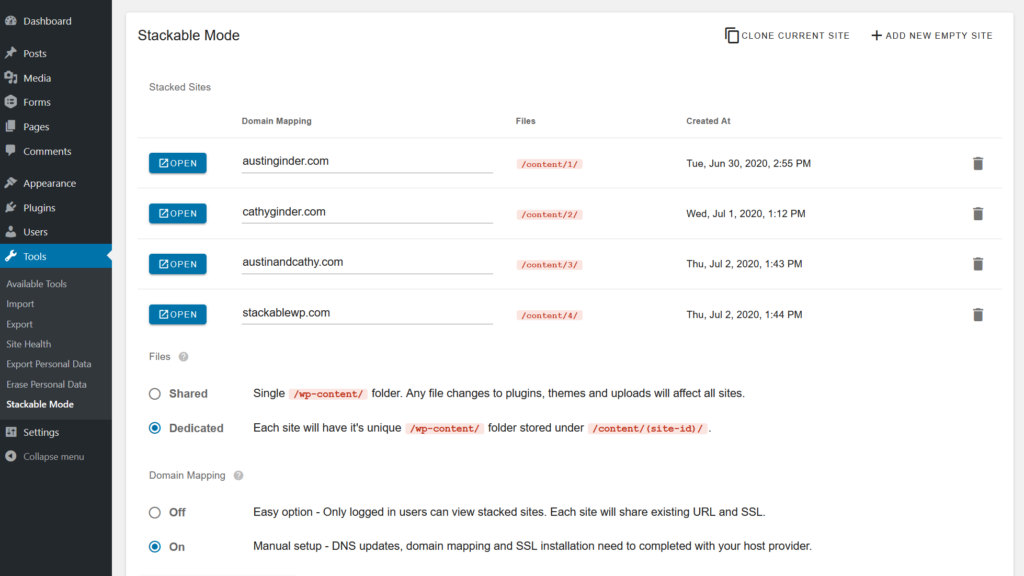
Task: Set domain mapping to On
Action: (x=155, y=547)
